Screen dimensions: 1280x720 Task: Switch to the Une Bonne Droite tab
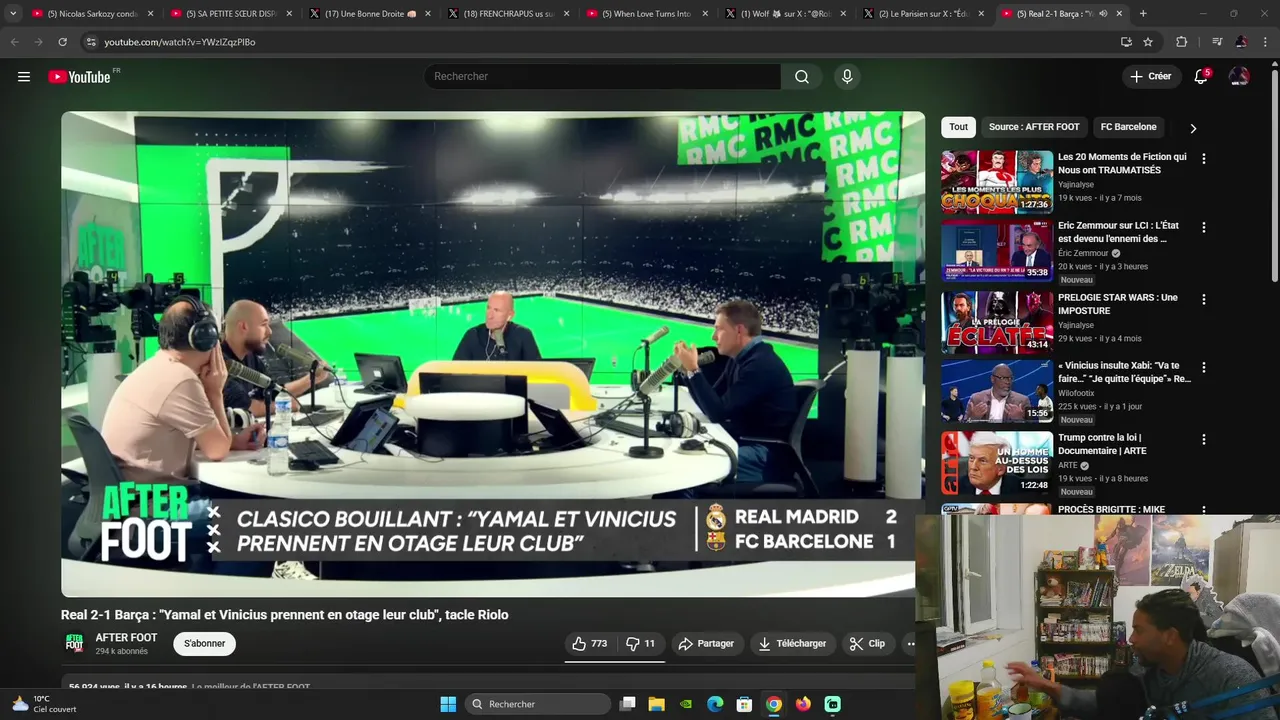point(369,13)
